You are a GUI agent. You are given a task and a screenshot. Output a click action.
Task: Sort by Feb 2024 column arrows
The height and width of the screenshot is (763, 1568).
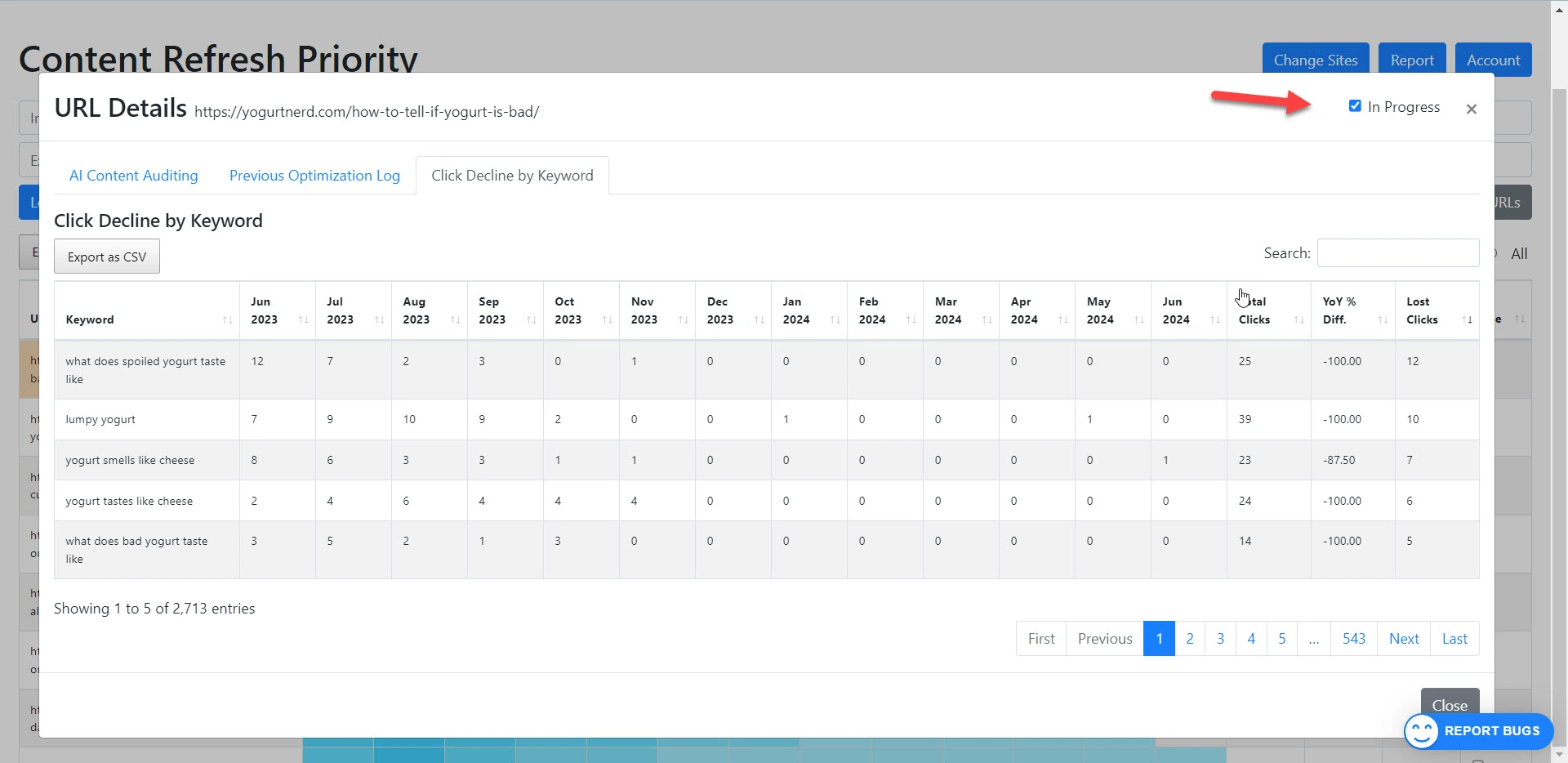click(x=911, y=319)
